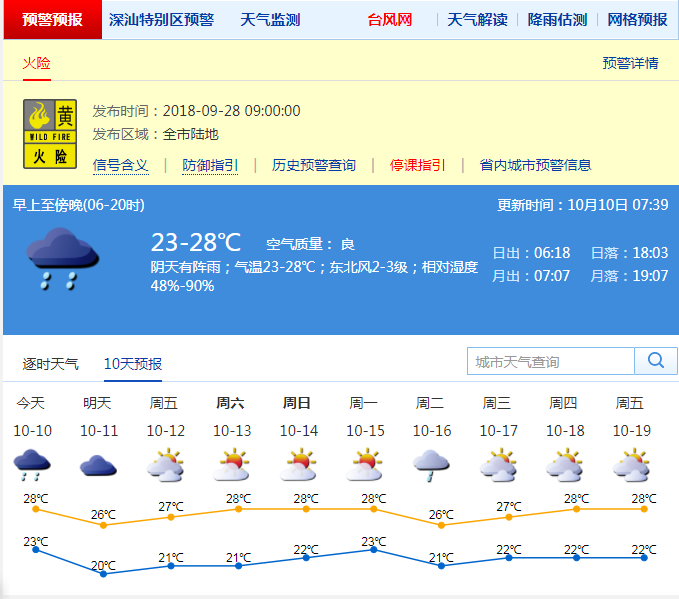Click the yellow wildfire warning icon
The image size is (679, 599).
50,133
